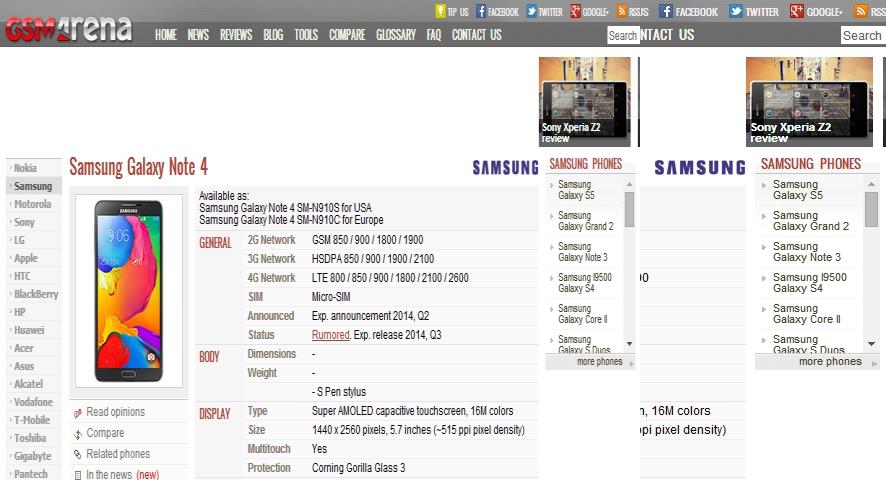
Task: Click the enlarged Google+ icon
Action: [x=797, y=11]
